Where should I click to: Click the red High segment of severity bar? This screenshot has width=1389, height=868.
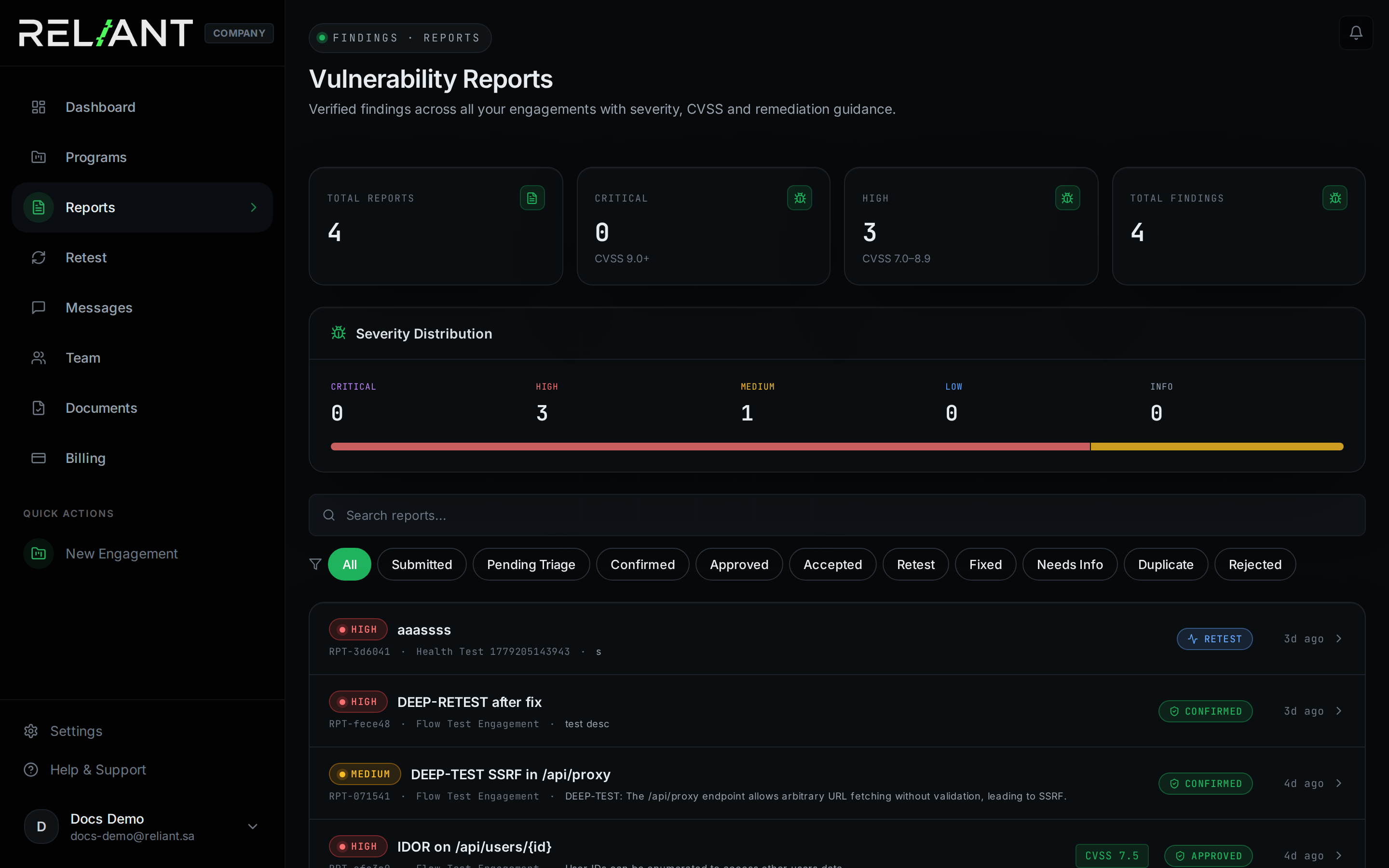pos(710,447)
